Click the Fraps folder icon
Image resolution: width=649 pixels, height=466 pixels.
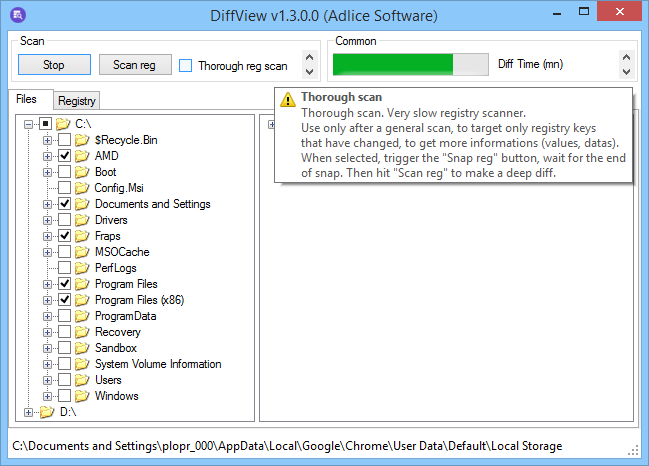(x=82, y=235)
